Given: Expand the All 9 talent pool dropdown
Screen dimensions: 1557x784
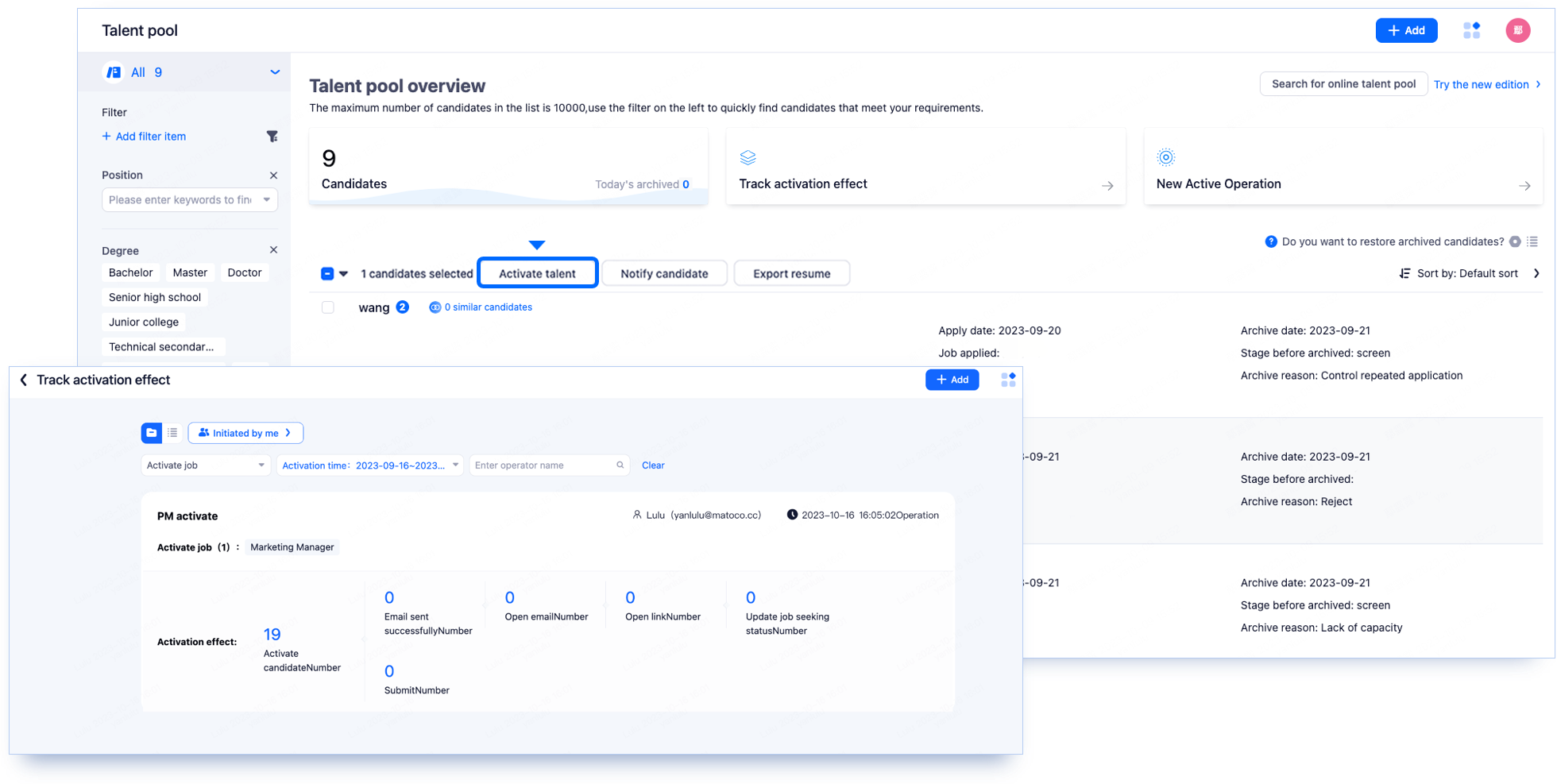Looking at the screenshot, I should (275, 72).
